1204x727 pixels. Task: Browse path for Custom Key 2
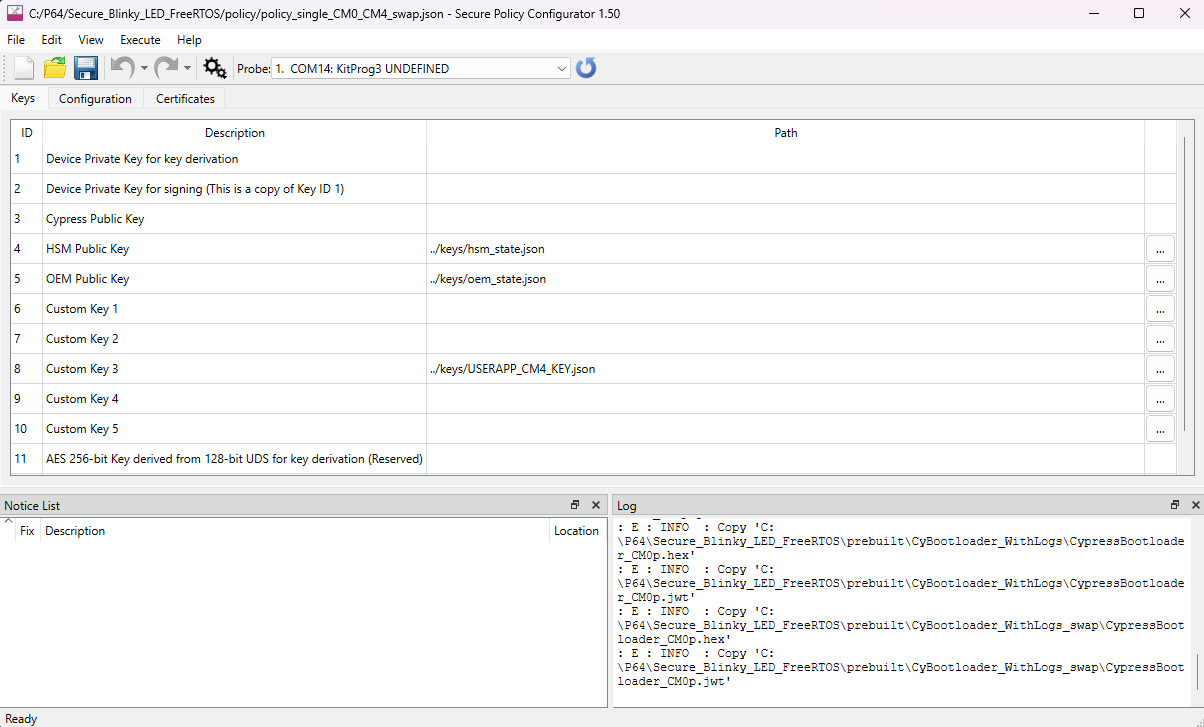[1160, 339]
